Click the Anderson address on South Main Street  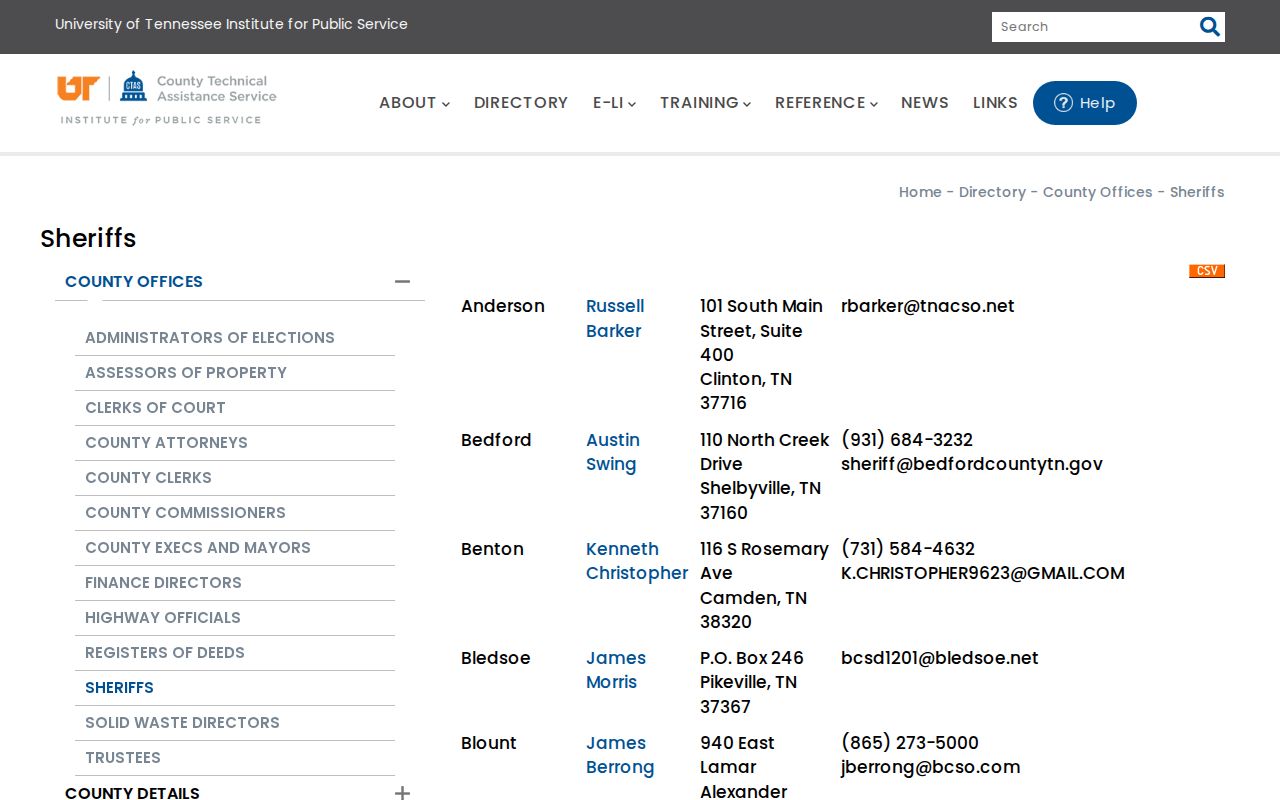761,355
